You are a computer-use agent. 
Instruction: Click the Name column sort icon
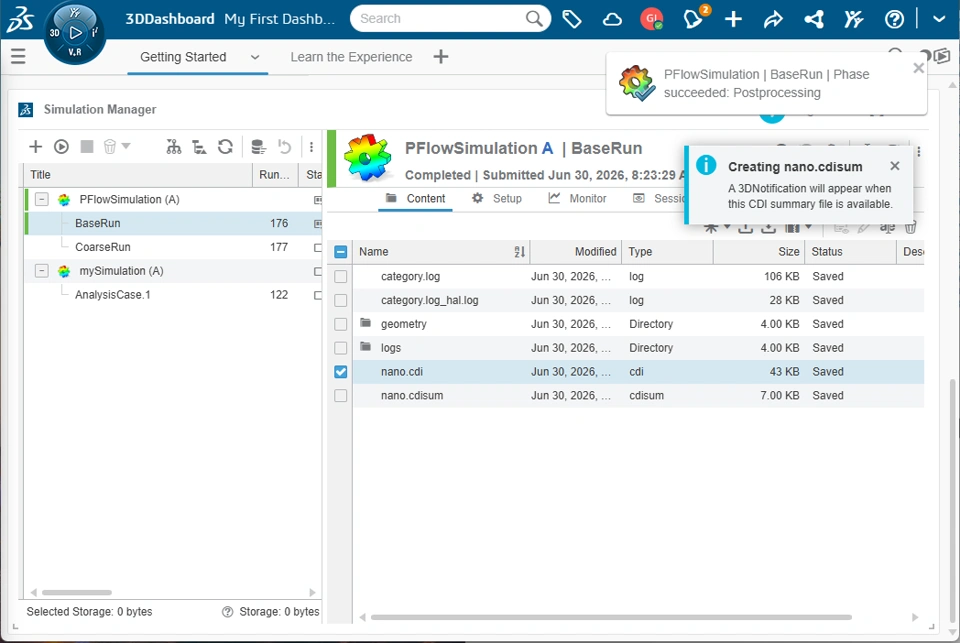[519, 252]
